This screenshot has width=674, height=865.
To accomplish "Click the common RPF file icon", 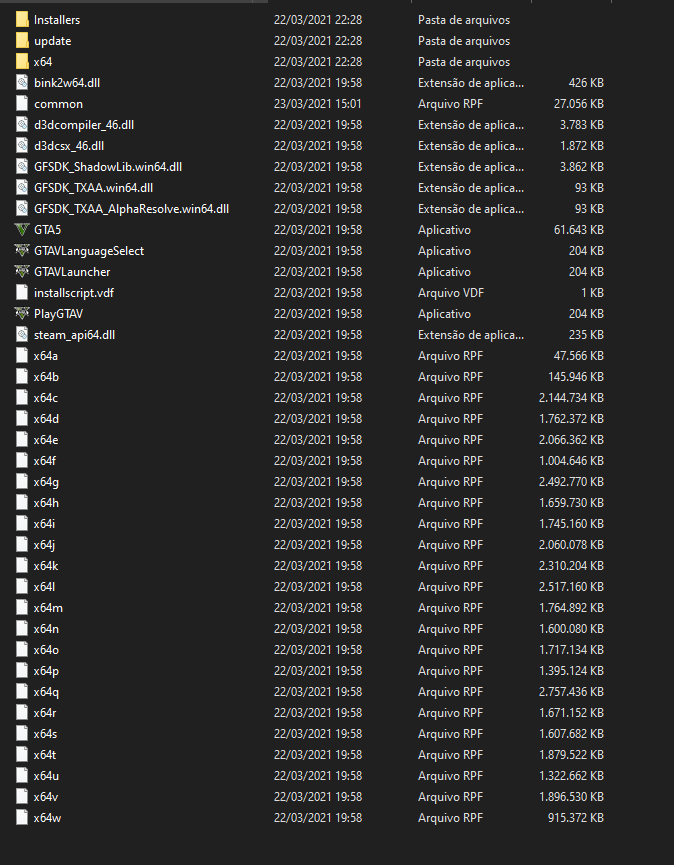I will (x=22, y=104).
